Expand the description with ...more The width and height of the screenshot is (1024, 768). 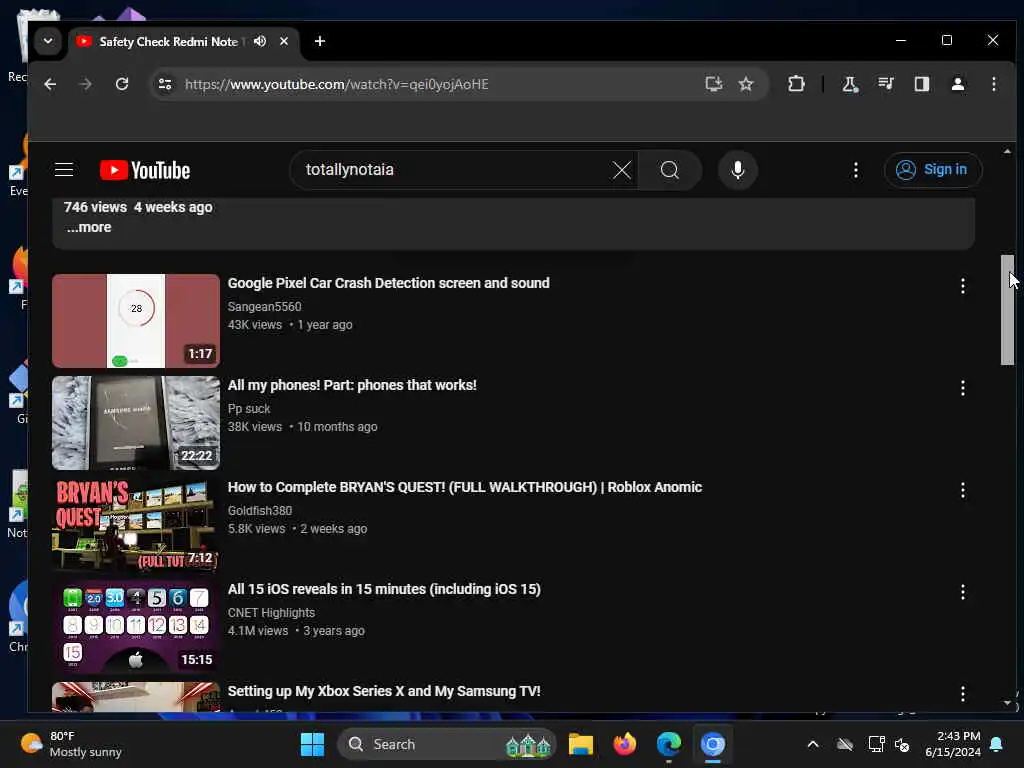point(89,227)
